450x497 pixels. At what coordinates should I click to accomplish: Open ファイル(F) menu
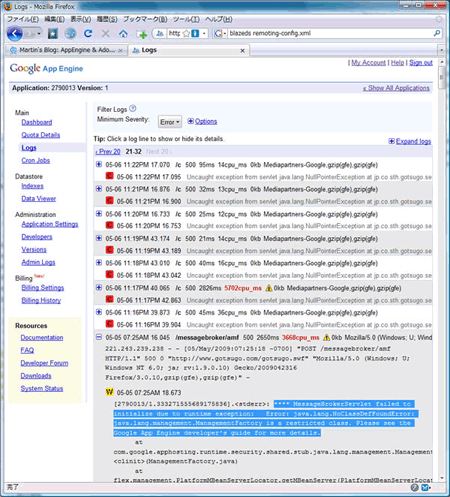click(23, 19)
